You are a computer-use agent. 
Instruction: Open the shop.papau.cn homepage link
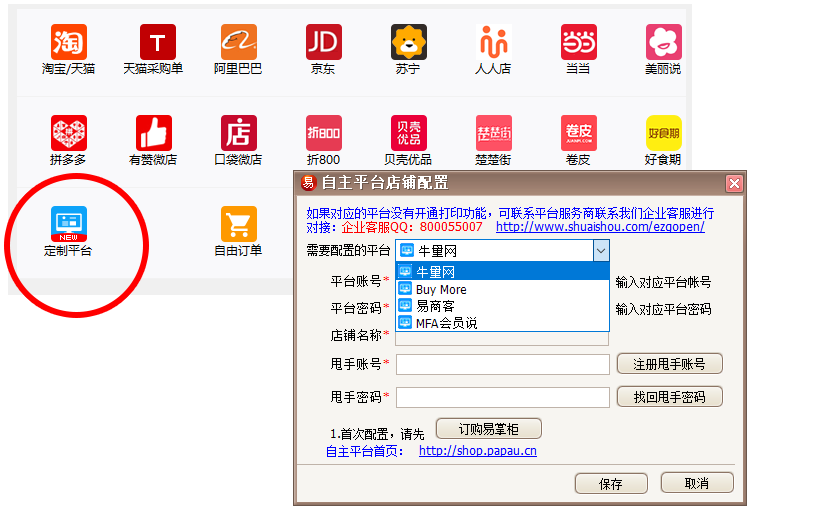[478, 451]
